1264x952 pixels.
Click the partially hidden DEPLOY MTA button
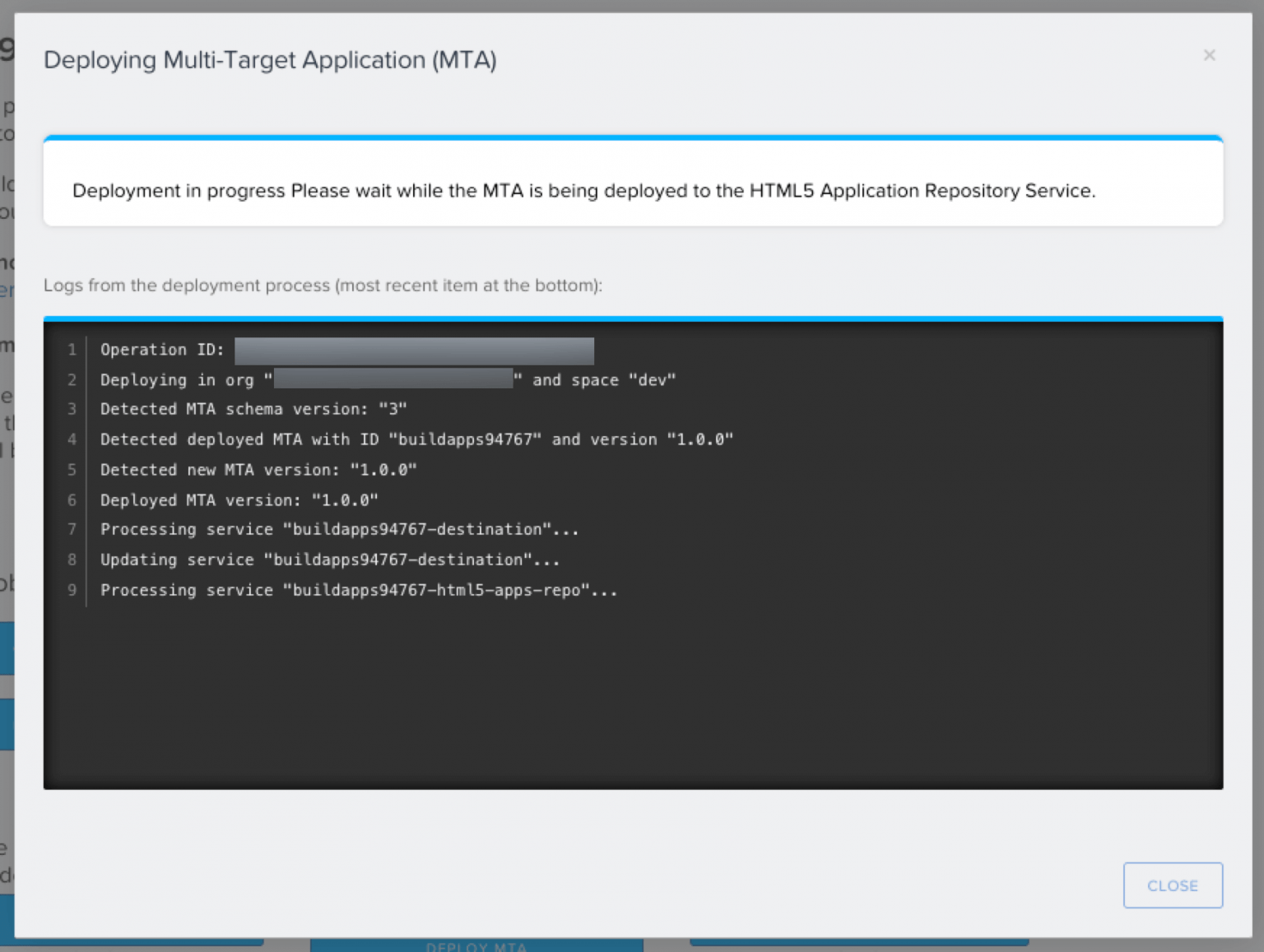(476, 945)
